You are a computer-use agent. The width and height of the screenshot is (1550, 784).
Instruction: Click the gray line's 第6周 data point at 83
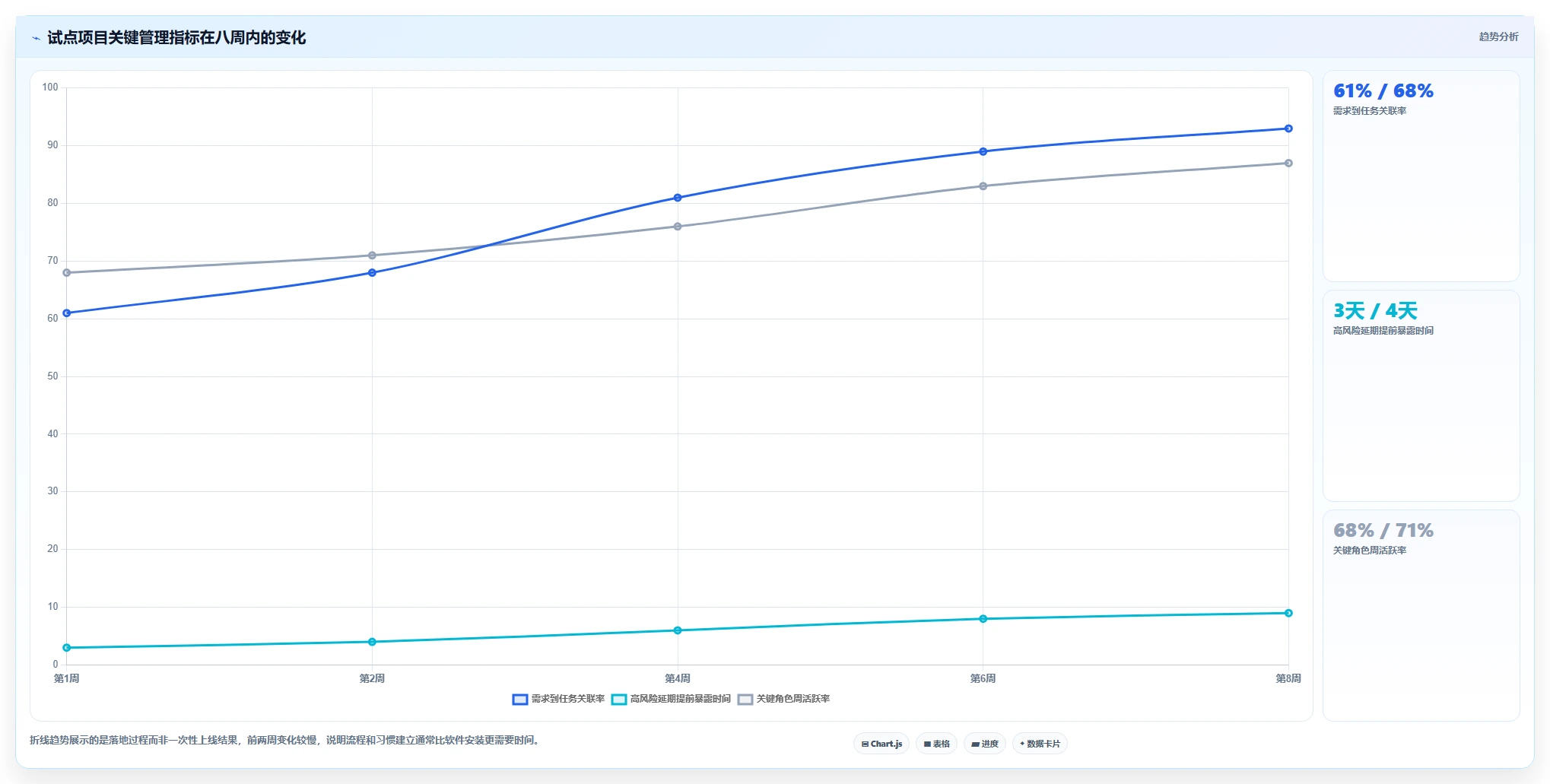983,186
